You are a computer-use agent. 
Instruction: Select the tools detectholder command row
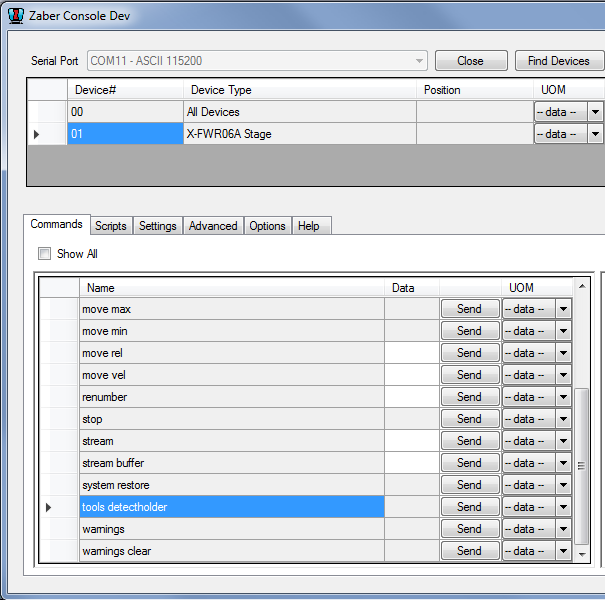pos(232,507)
